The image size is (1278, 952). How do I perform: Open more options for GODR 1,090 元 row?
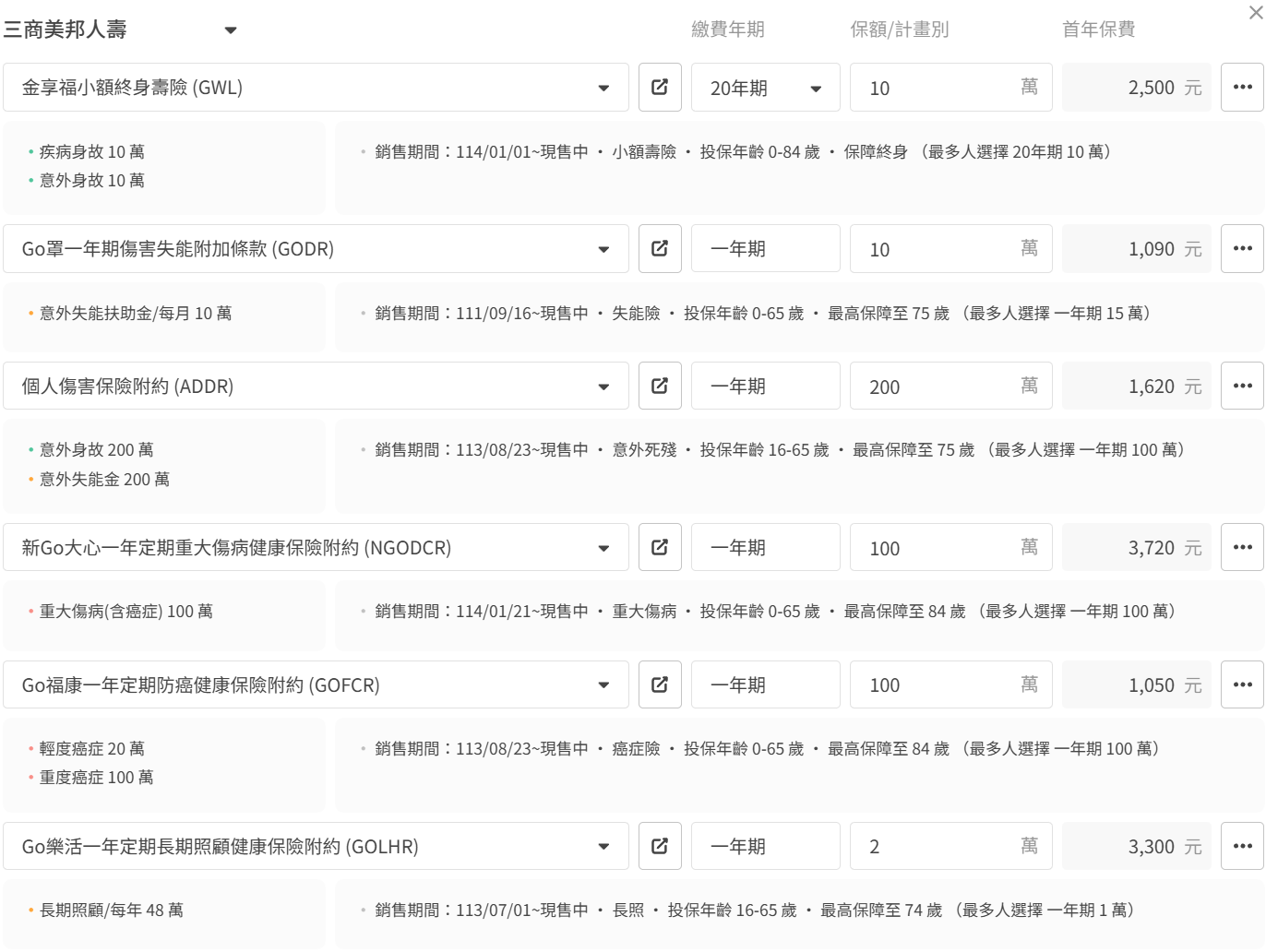[1242, 249]
